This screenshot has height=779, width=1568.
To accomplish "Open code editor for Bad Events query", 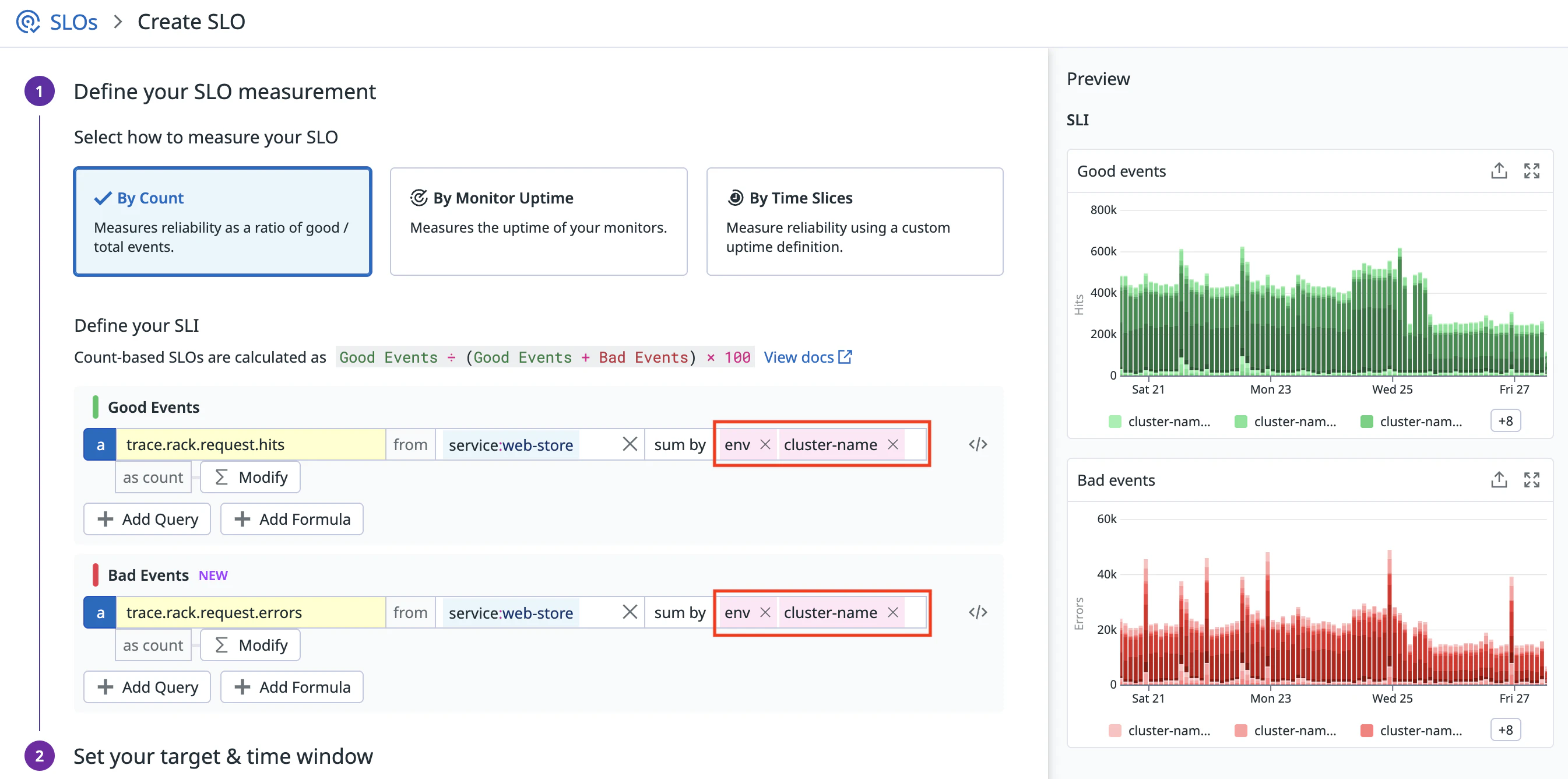I will point(977,612).
